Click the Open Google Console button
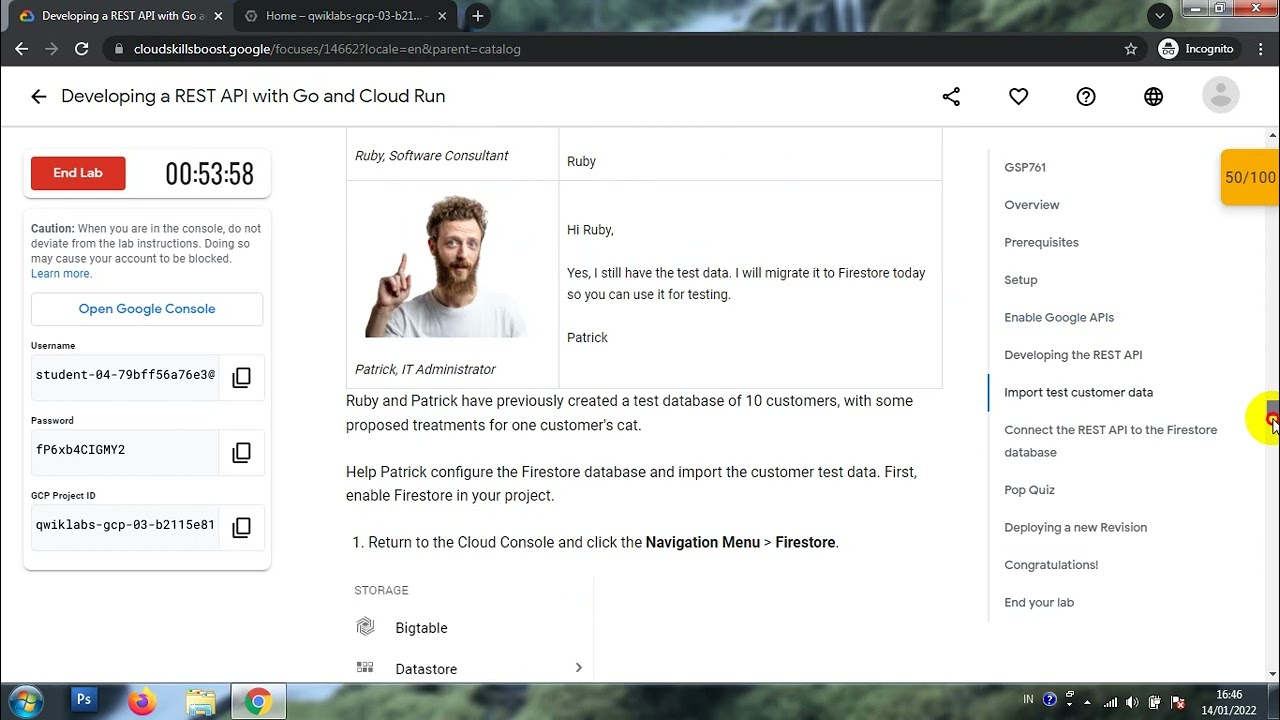 tap(147, 309)
